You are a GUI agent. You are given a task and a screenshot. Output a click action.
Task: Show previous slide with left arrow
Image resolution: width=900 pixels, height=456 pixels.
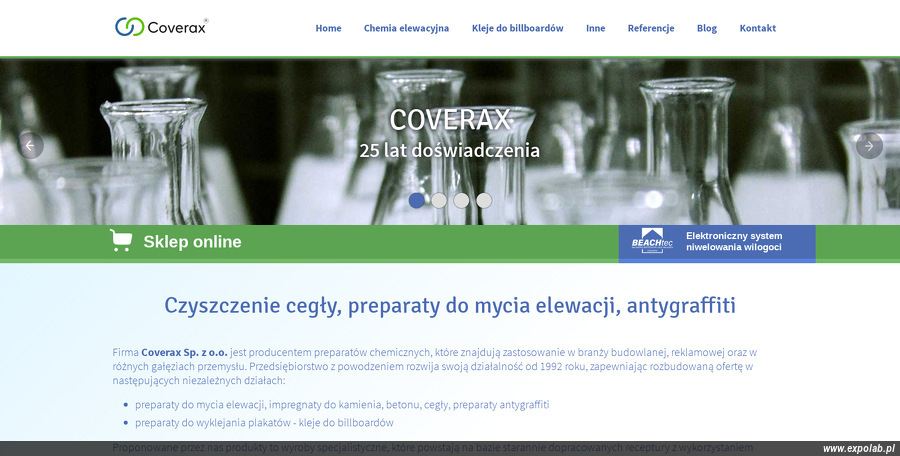click(x=30, y=146)
